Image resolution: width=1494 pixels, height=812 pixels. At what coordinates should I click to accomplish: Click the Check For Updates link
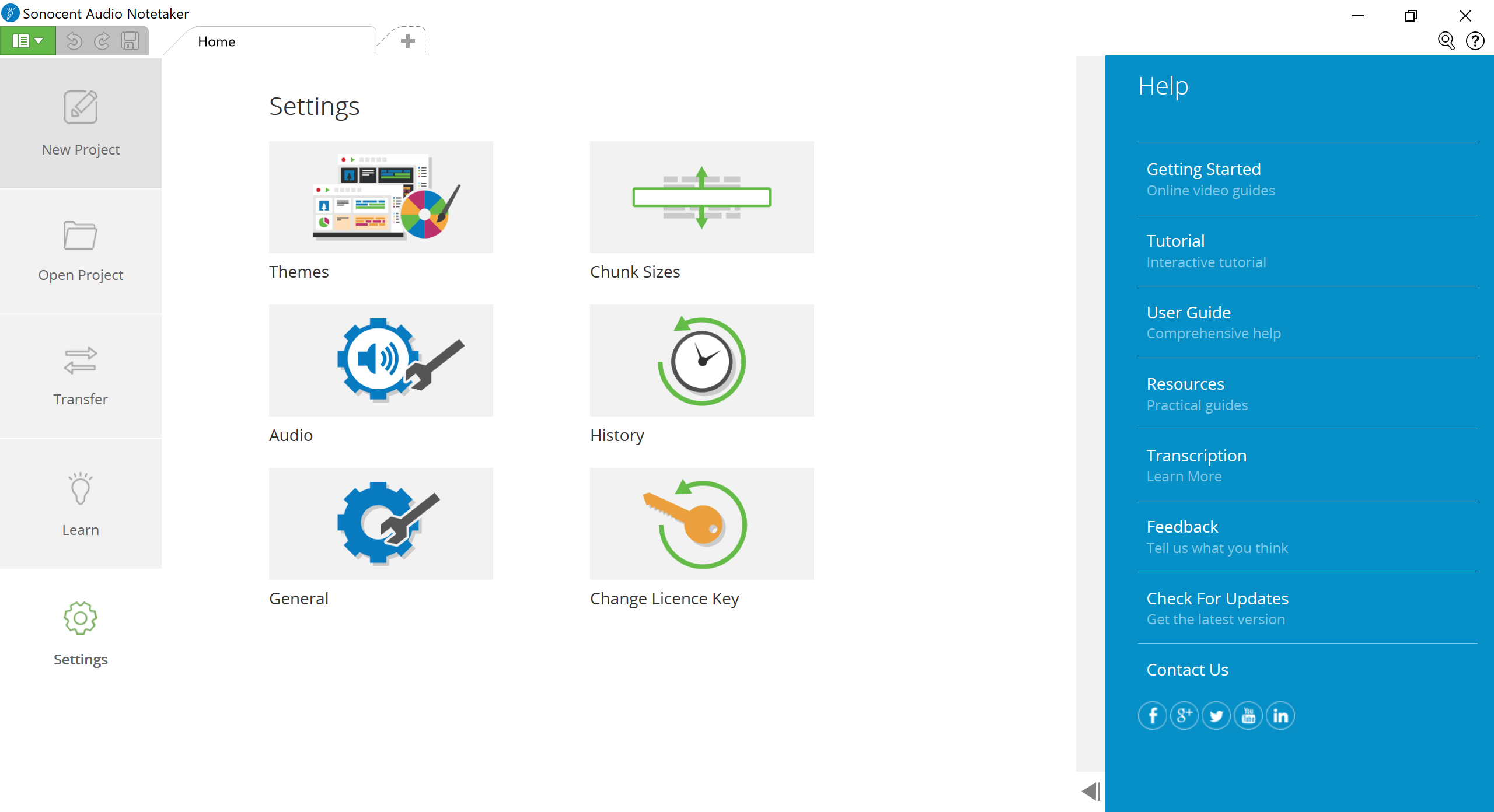[x=1217, y=598]
